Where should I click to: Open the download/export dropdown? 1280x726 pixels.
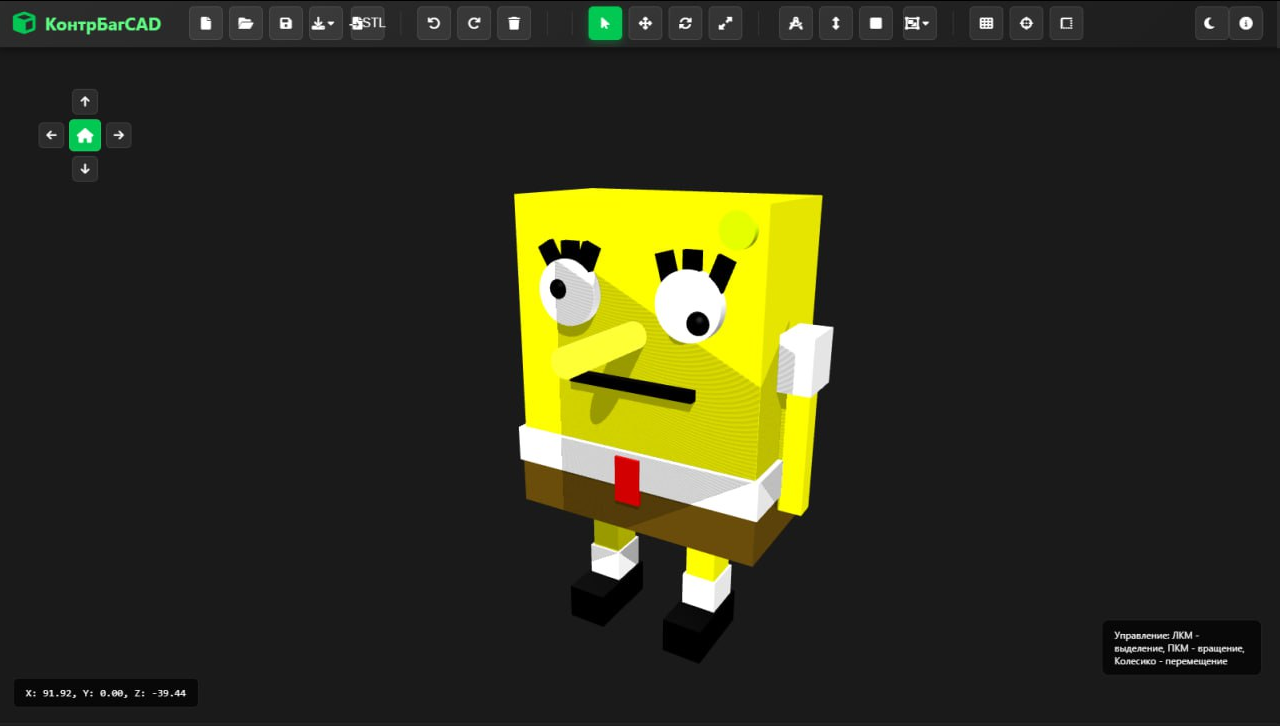coord(326,23)
